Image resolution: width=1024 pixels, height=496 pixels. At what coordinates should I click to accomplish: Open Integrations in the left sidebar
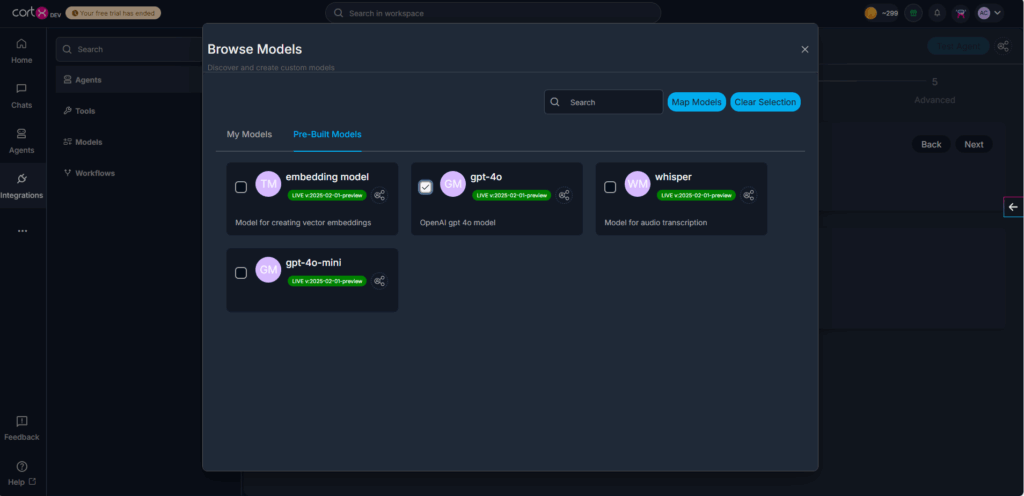pos(22,186)
